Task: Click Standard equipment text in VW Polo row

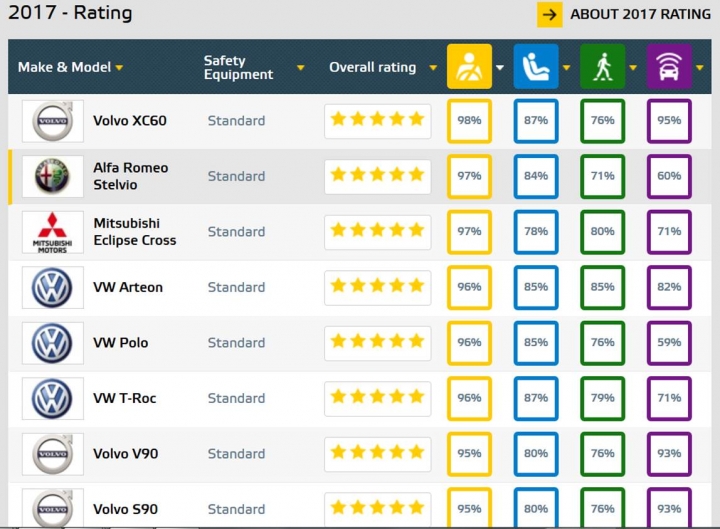Action: tap(236, 343)
